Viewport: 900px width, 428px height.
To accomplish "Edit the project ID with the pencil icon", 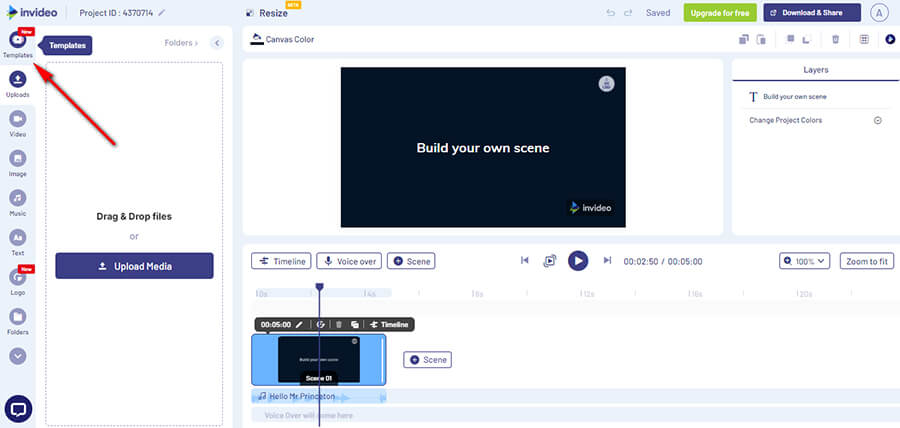I will click(x=162, y=13).
